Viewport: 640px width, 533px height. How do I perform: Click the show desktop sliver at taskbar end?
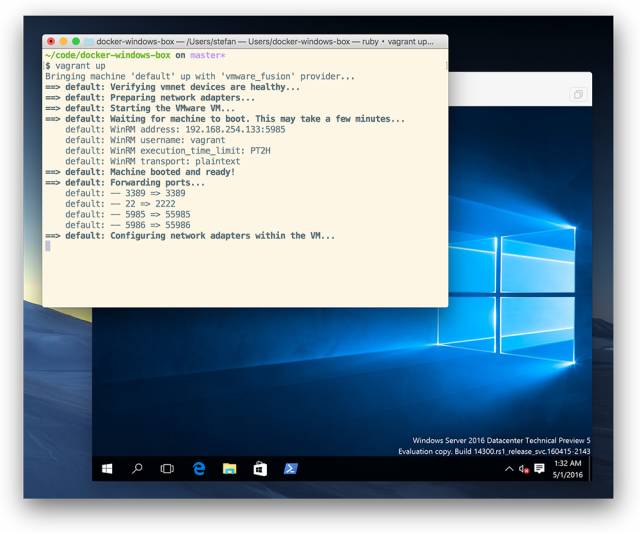tap(590, 469)
